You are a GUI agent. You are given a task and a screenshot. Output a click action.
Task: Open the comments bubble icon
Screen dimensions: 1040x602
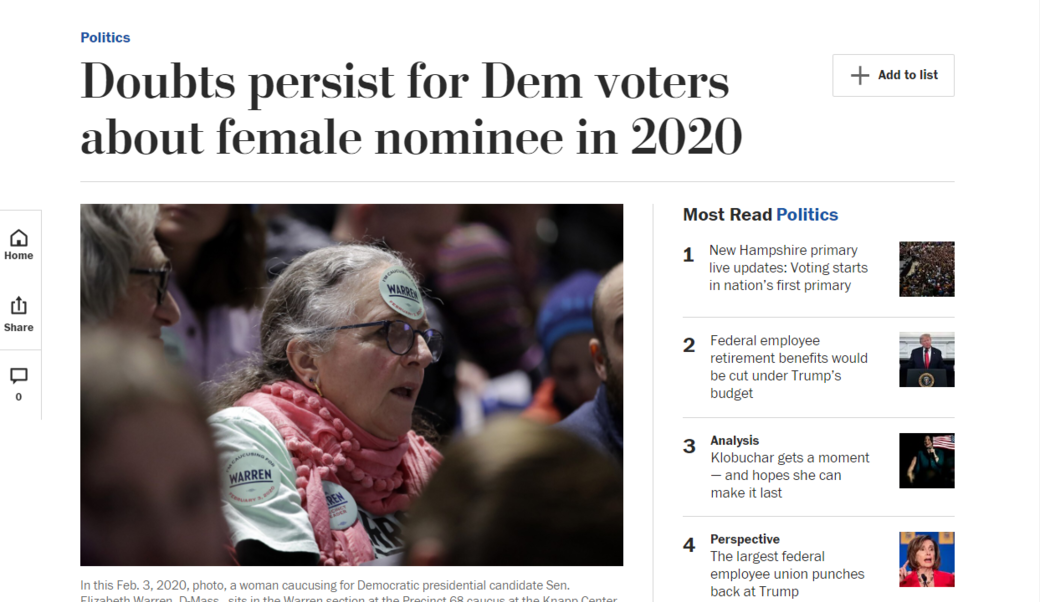(x=18, y=376)
